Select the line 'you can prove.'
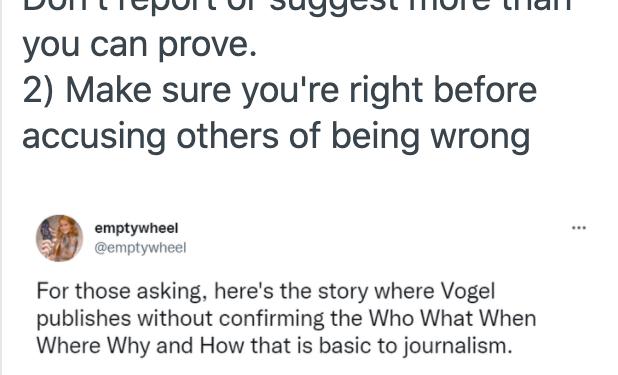618x375 pixels. 140,46
